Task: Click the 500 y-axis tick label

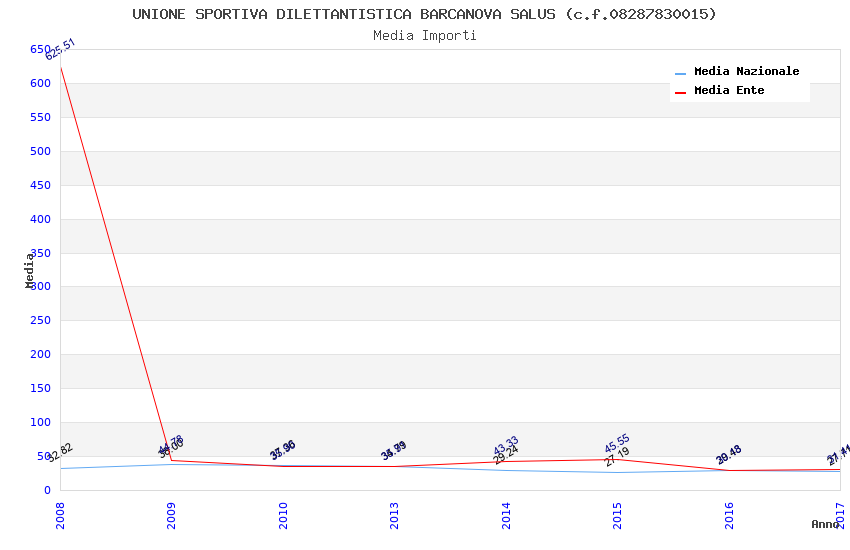Action: 41,151
